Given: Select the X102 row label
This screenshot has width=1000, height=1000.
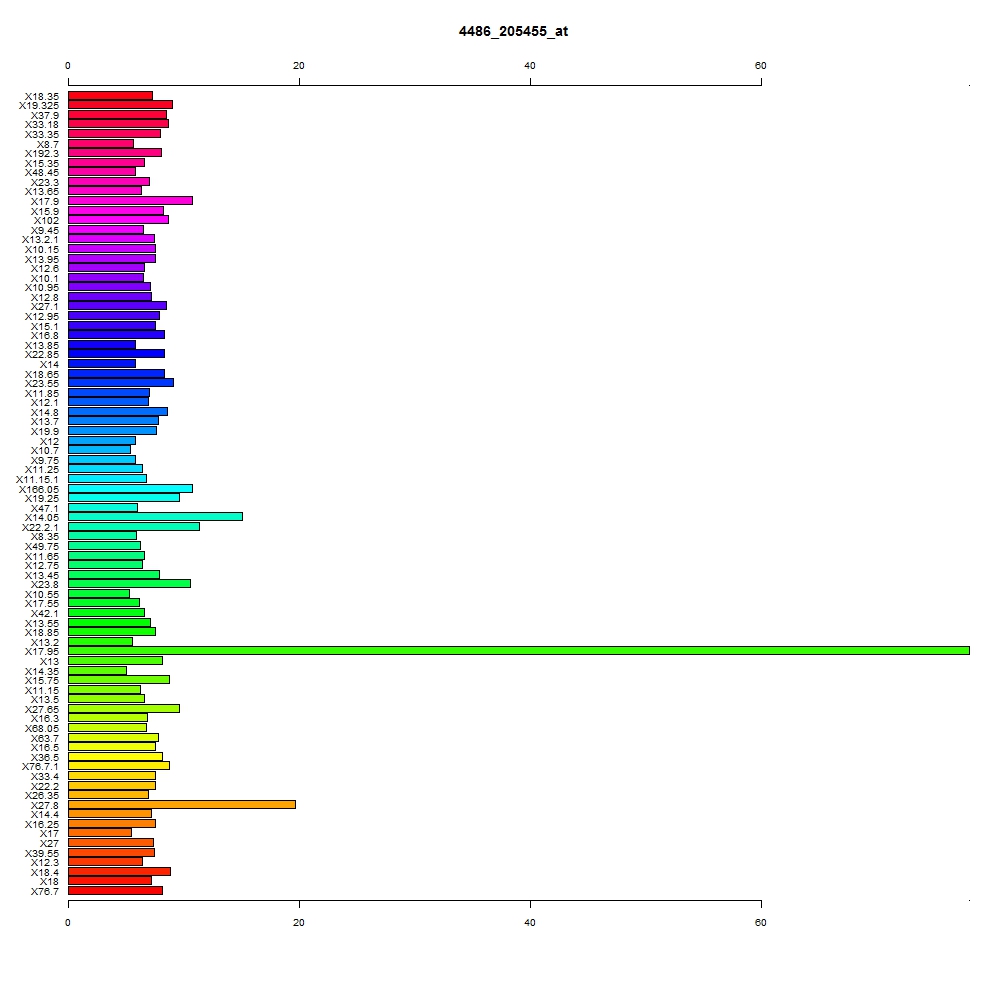Looking at the screenshot, I should [46, 221].
